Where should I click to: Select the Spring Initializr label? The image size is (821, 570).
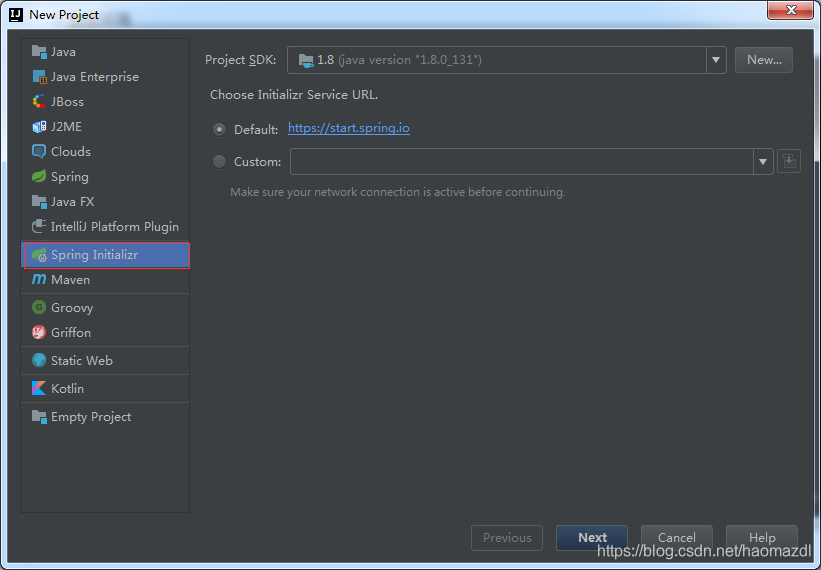click(95, 255)
